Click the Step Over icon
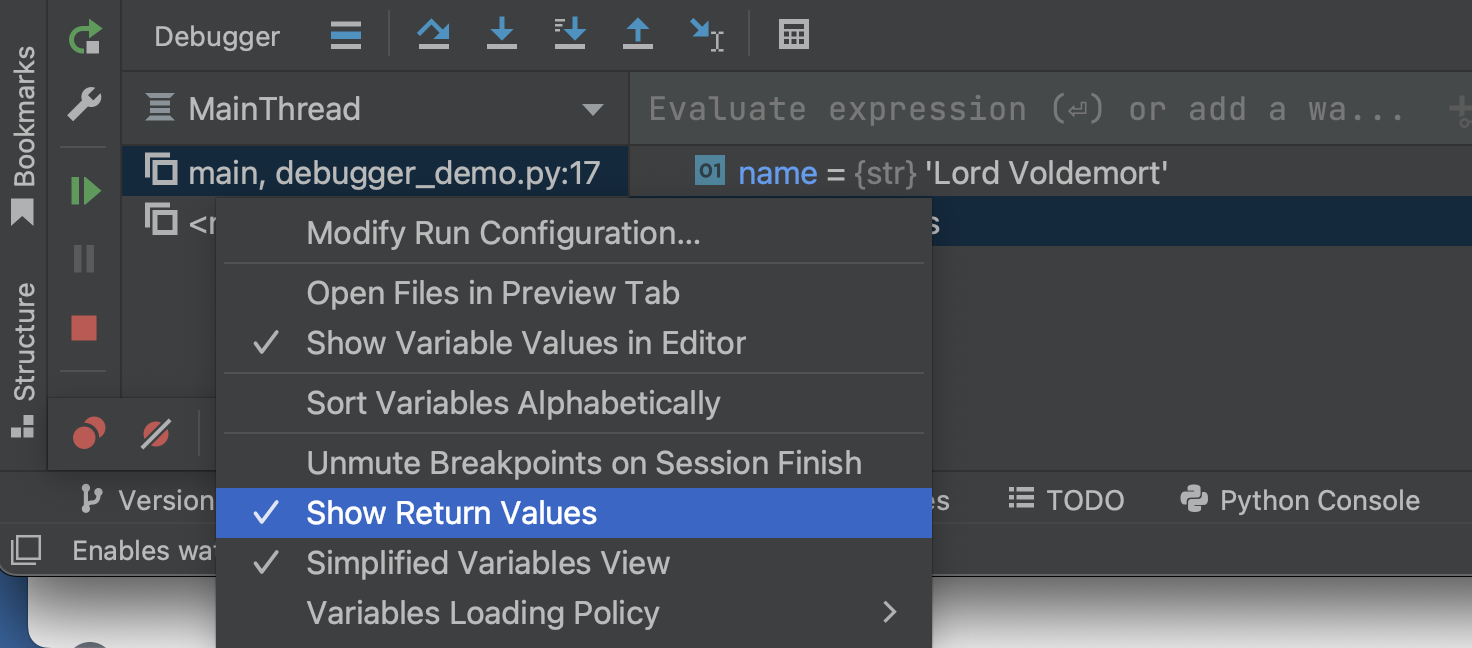 click(x=433, y=34)
